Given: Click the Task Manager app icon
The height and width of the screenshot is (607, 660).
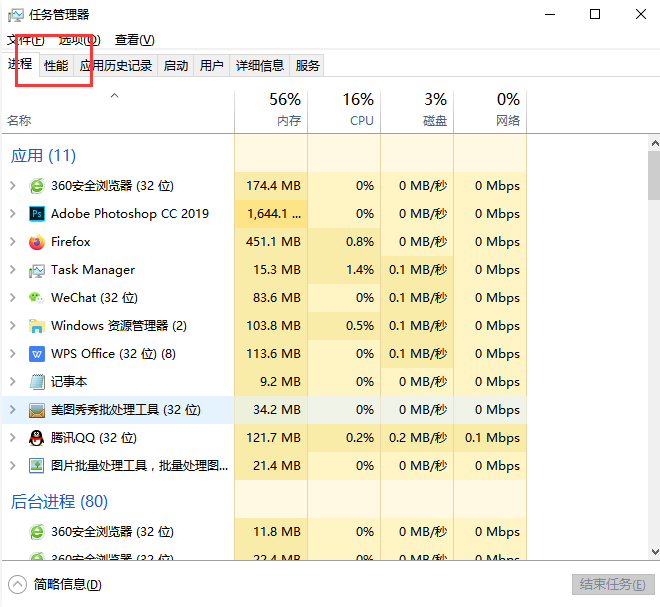Looking at the screenshot, I should click(x=37, y=270).
